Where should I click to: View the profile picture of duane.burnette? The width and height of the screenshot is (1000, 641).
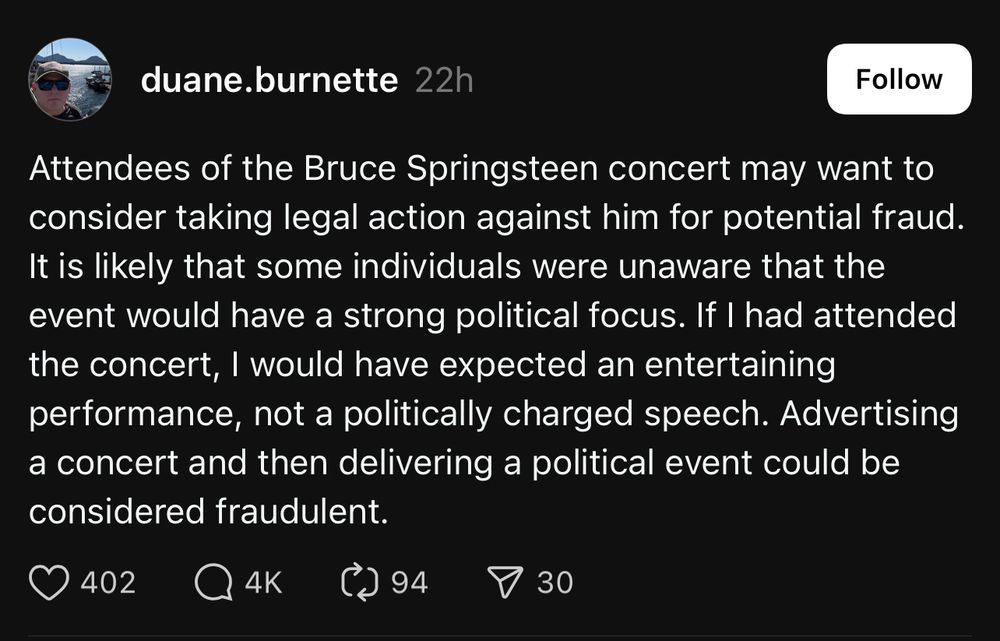click(x=70, y=79)
